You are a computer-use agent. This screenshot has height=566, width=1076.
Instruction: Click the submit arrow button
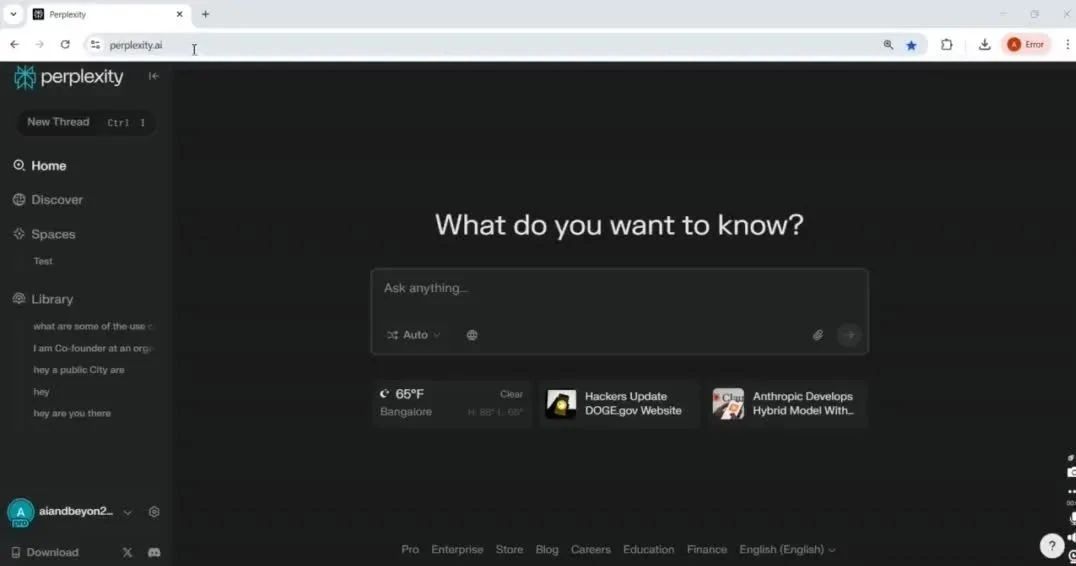click(x=850, y=335)
